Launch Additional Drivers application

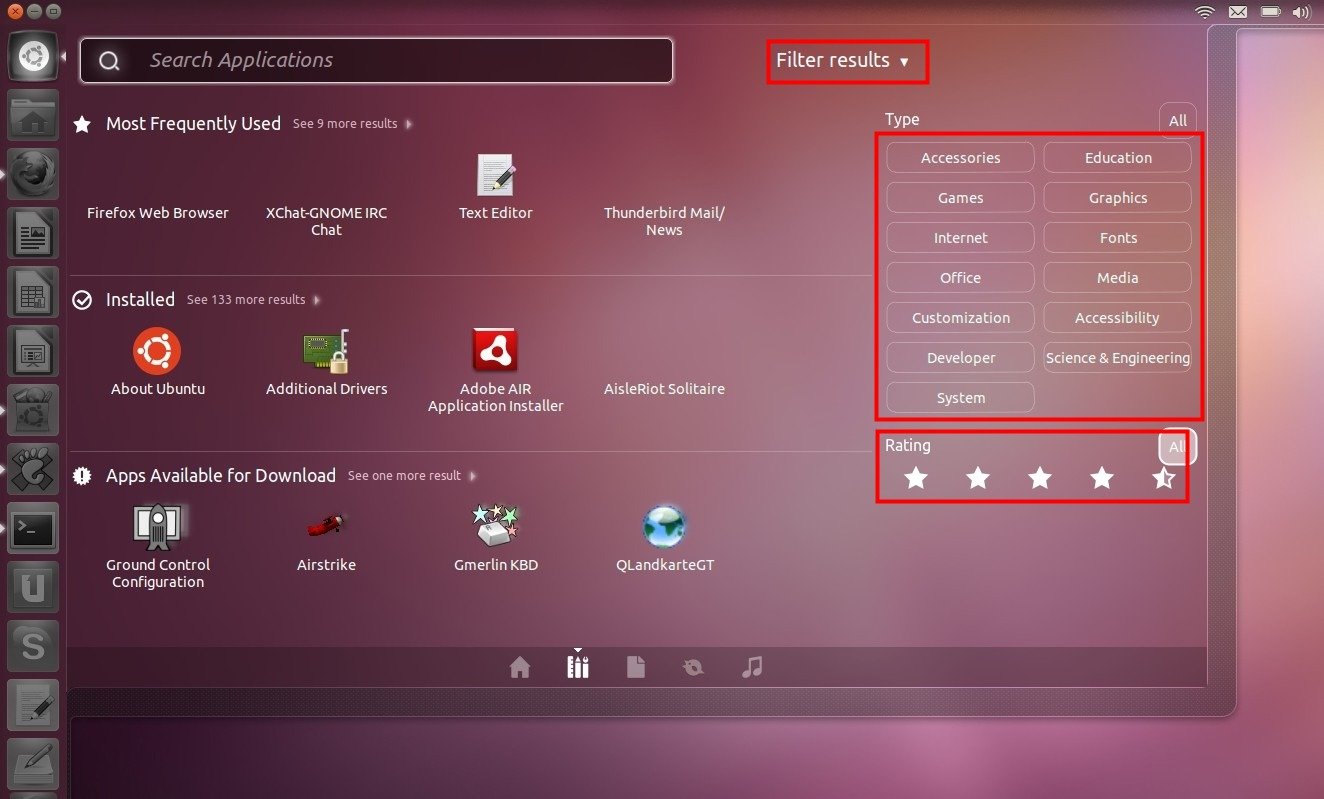(x=326, y=351)
